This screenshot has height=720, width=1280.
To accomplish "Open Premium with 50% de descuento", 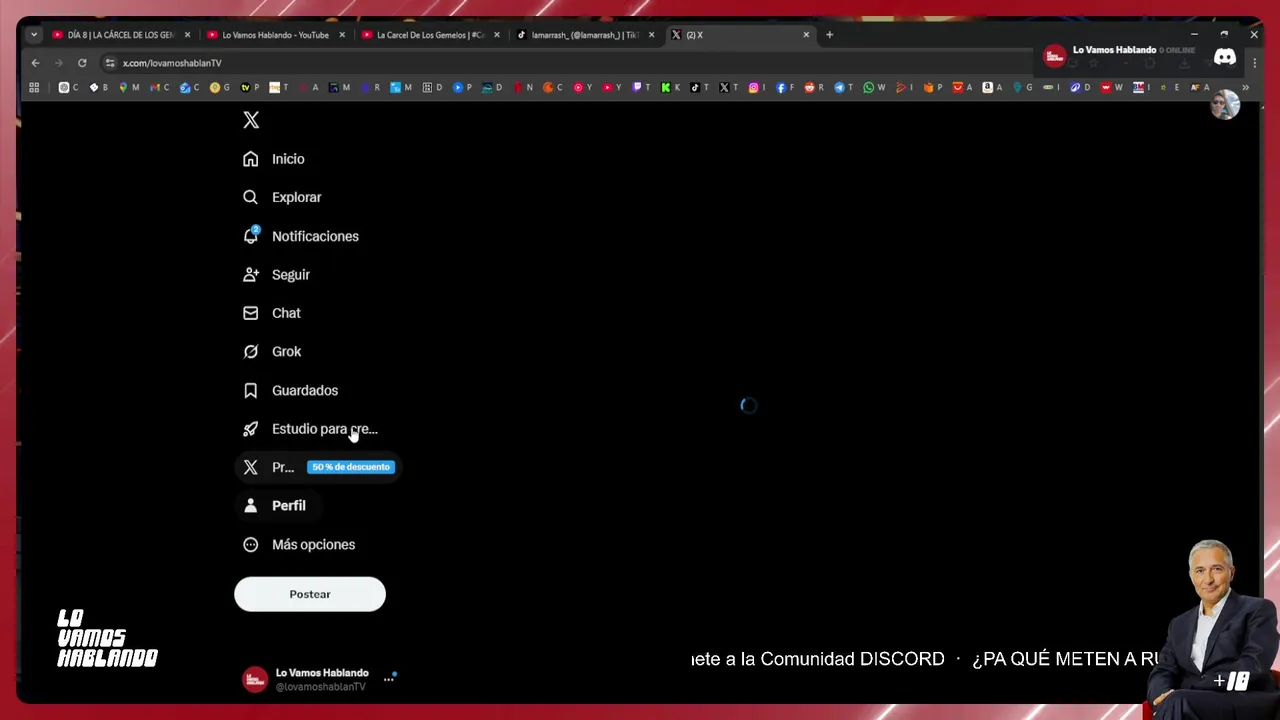I will [x=318, y=467].
